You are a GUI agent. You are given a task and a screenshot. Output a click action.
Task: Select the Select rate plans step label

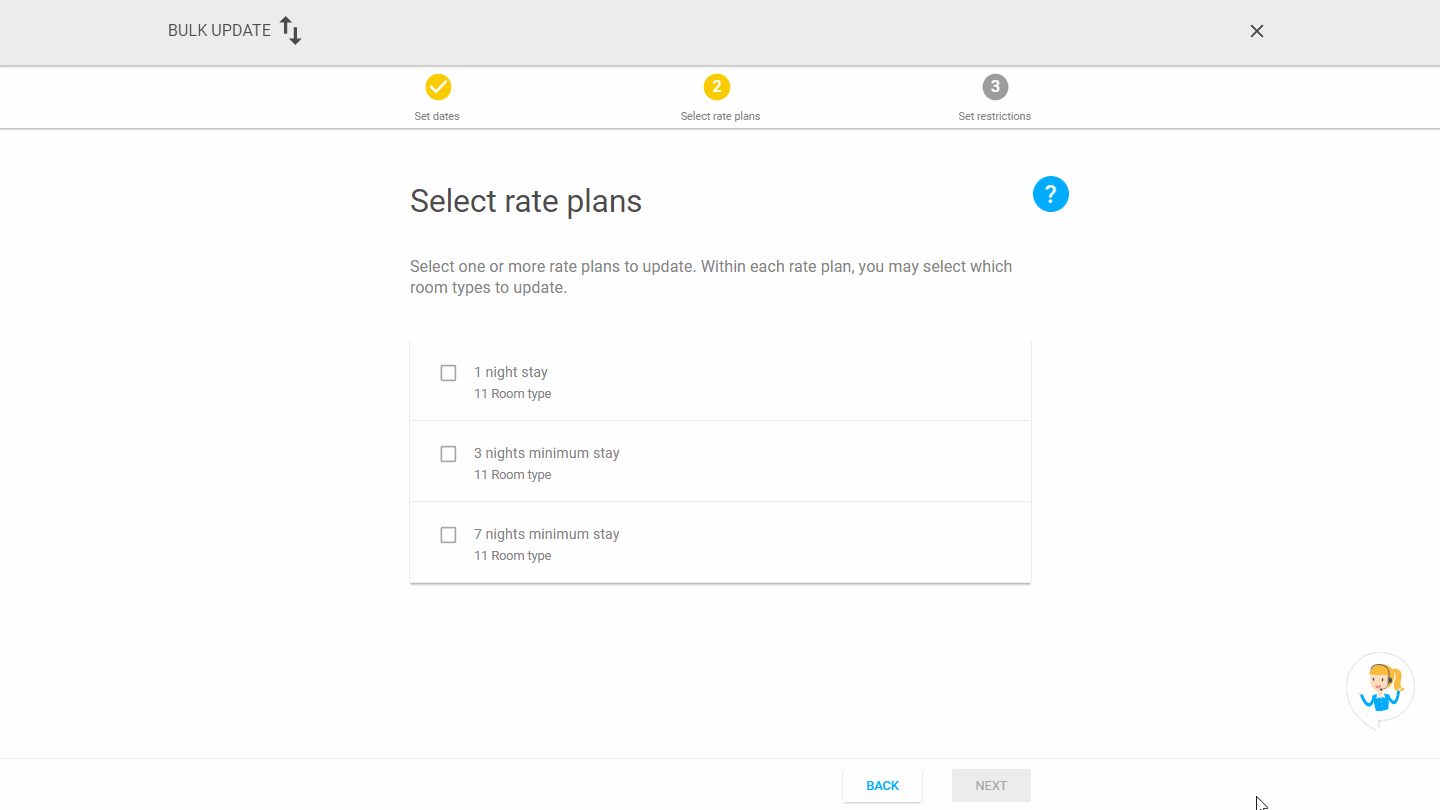tap(720, 116)
